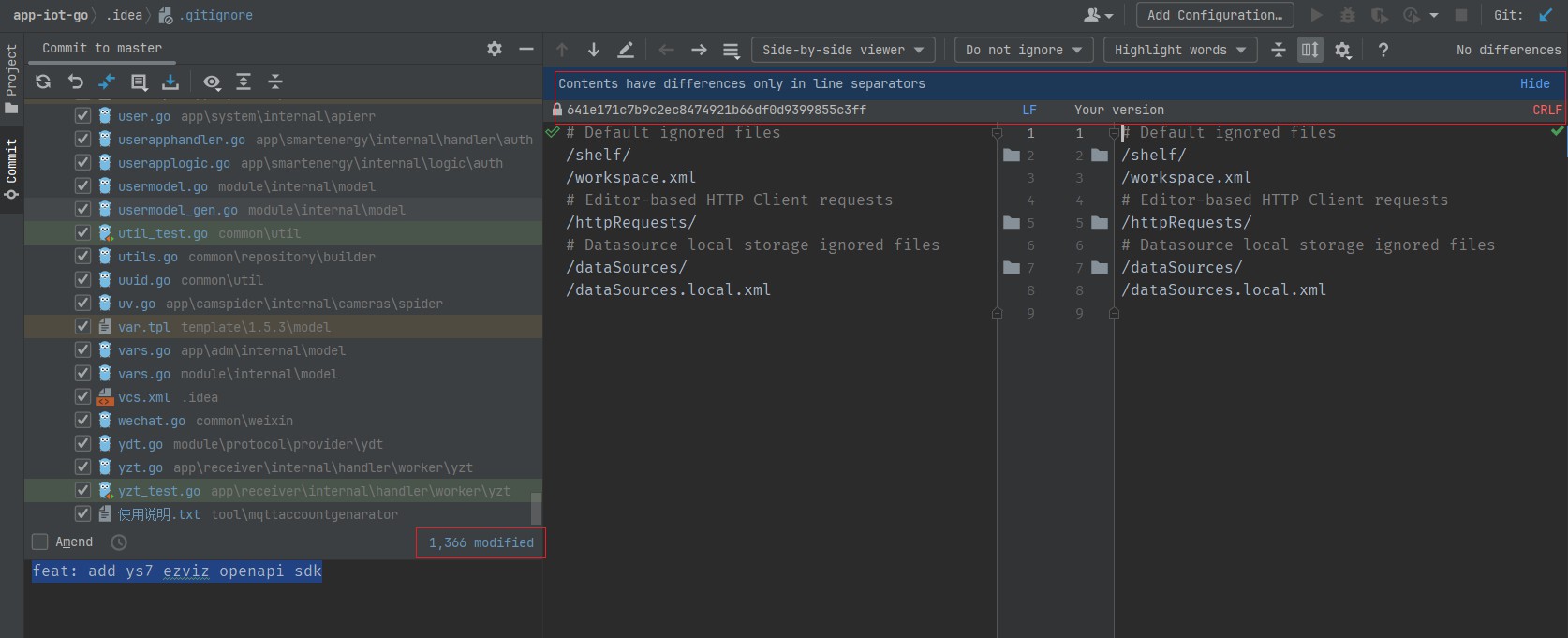The width and height of the screenshot is (1568, 638).
Task: Click .idea breadcrumb
Action: pyautogui.click(x=124, y=15)
